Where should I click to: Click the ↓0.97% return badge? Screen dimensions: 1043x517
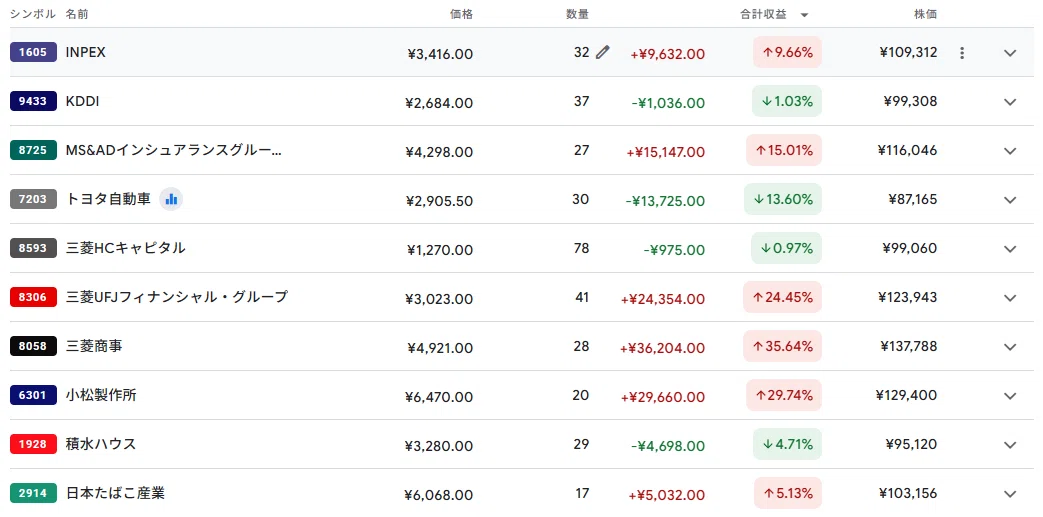786,248
